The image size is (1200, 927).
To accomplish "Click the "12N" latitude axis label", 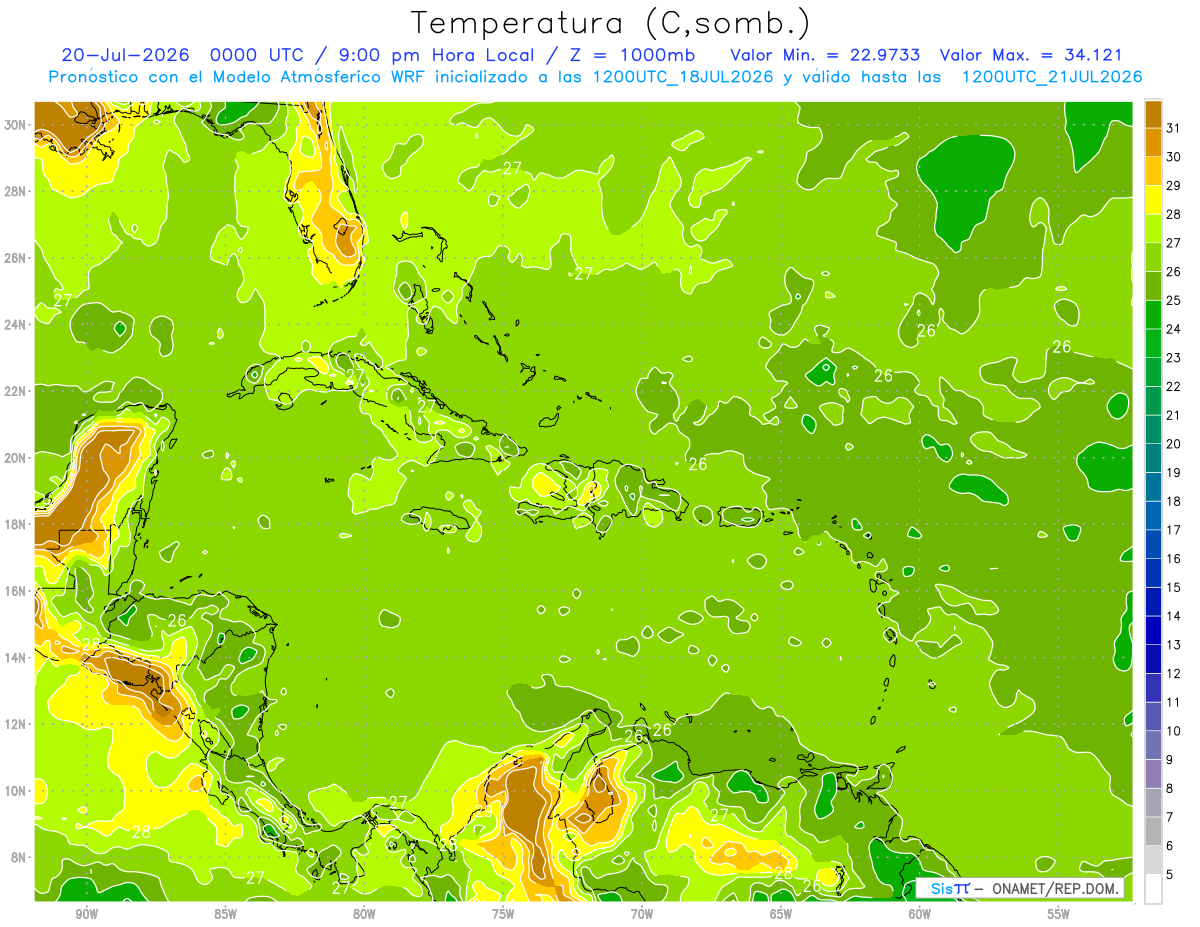I will [x=15, y=724].
